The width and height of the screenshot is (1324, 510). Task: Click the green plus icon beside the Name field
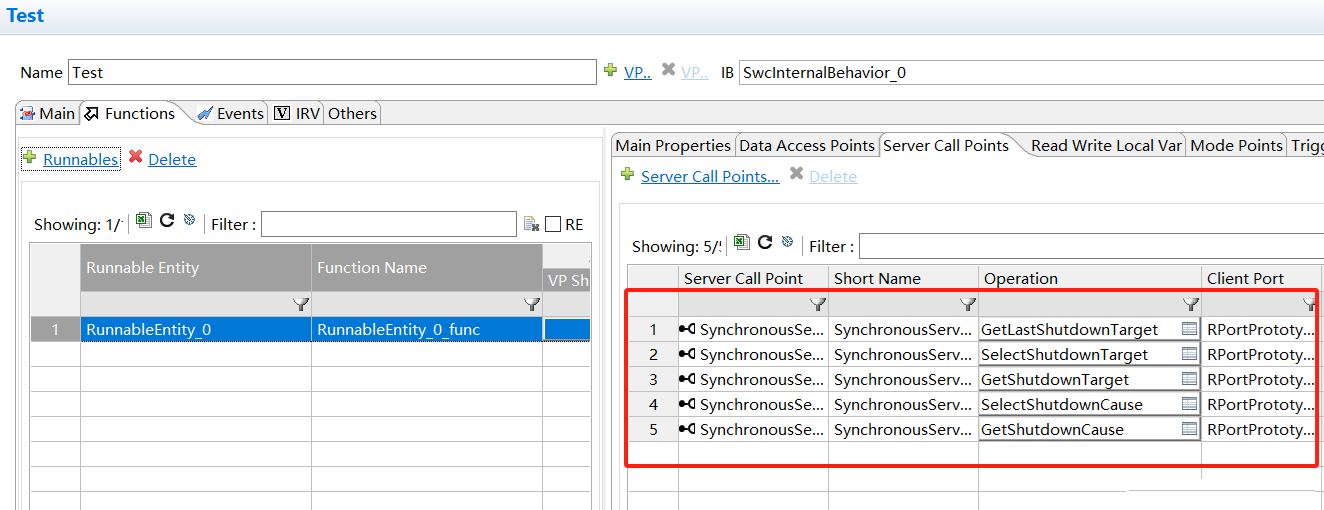click(610, 71)
